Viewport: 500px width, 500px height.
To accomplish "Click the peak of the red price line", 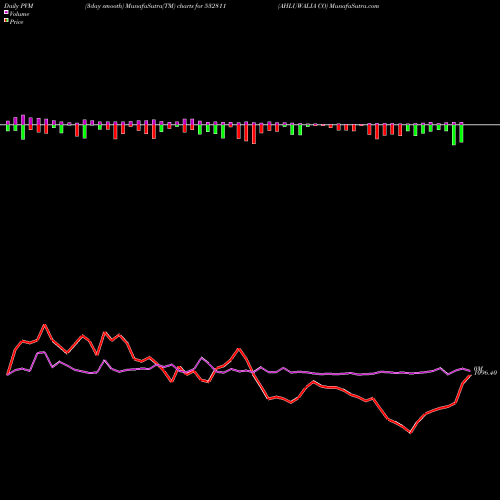I will (45, 324).
